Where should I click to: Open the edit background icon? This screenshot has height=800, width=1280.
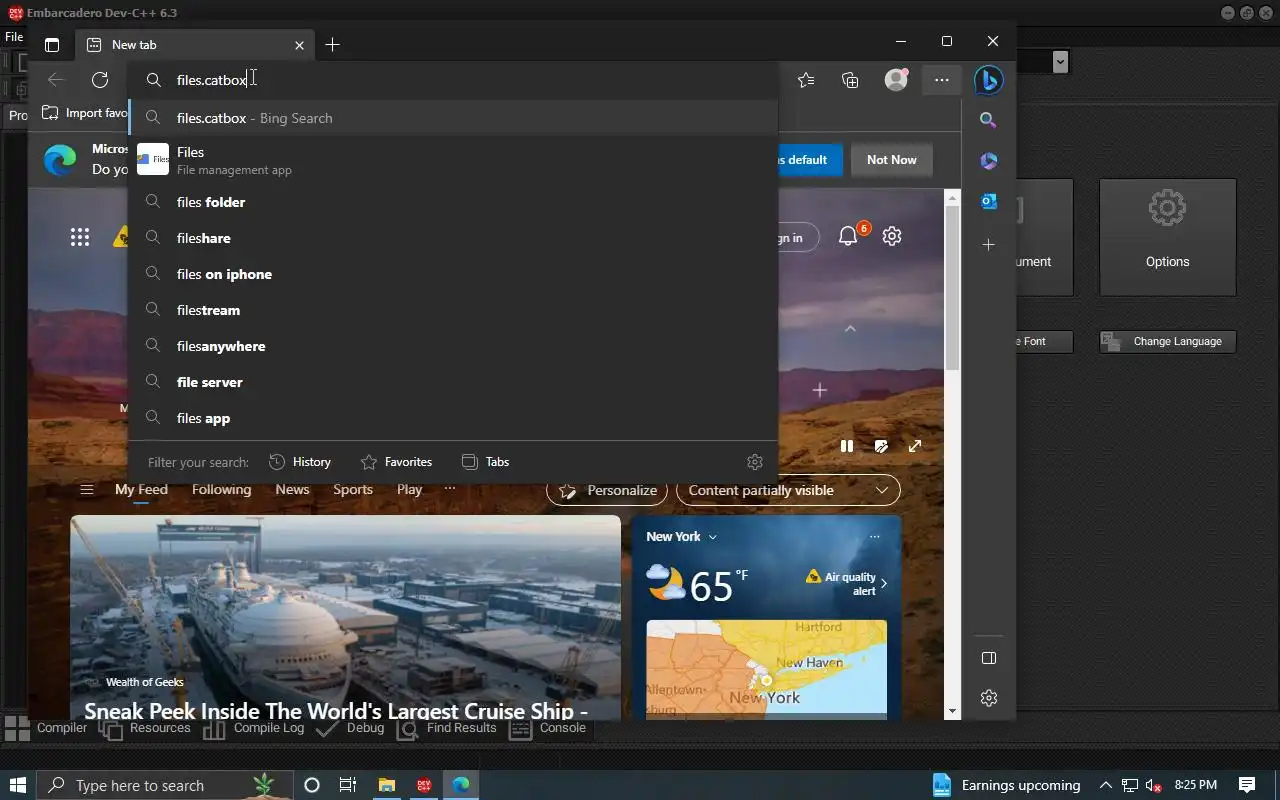(x=881, y=446)
